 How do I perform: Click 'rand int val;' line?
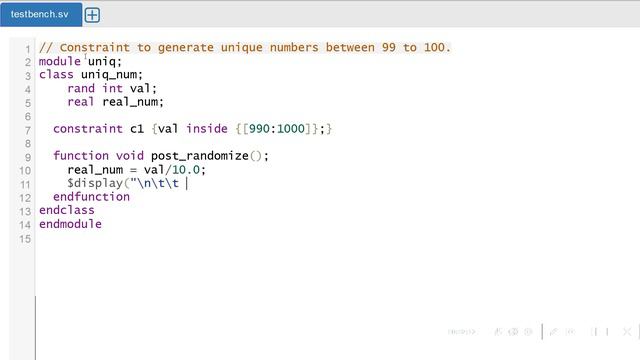click(112, 88)
